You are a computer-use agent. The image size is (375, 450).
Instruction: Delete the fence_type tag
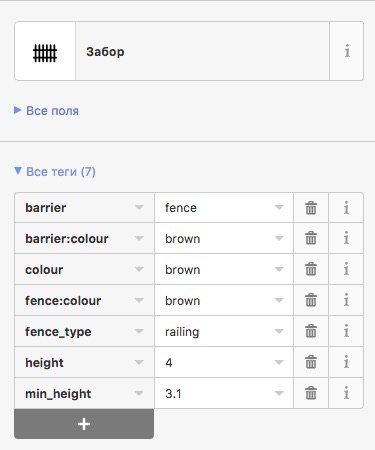(311, 331)
